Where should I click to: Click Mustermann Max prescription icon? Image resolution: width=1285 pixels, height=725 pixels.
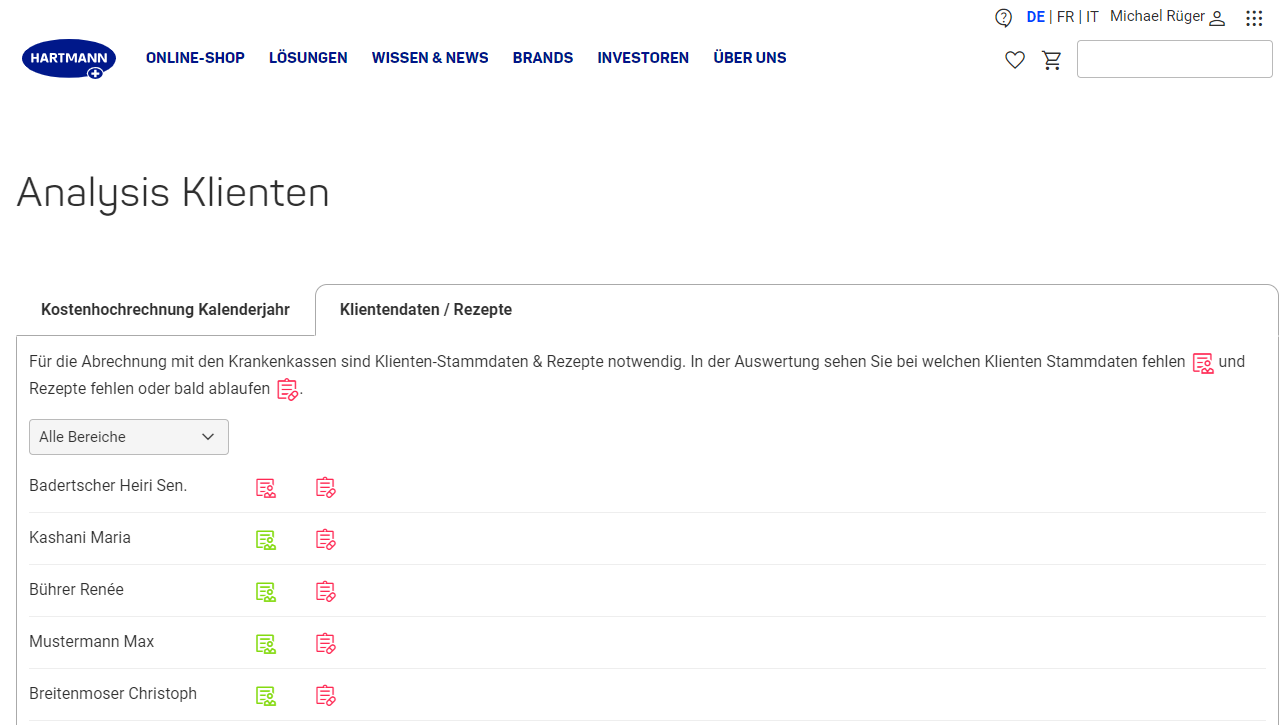325,644
